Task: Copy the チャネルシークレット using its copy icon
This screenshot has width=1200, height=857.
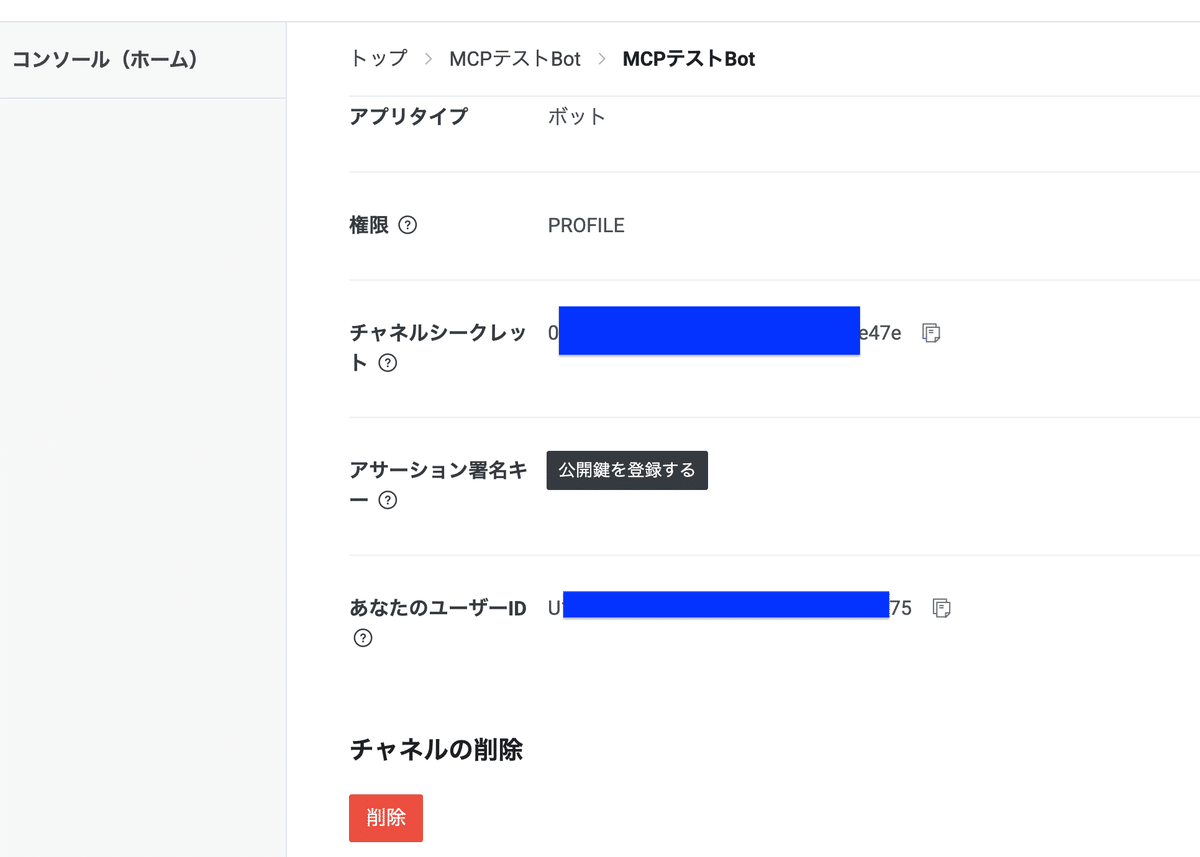Action: click(x=931, y=332)
